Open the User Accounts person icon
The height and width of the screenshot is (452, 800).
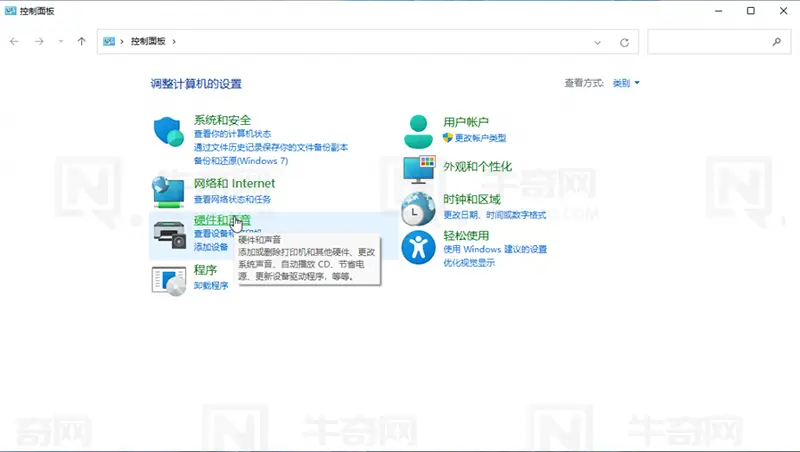418,131
